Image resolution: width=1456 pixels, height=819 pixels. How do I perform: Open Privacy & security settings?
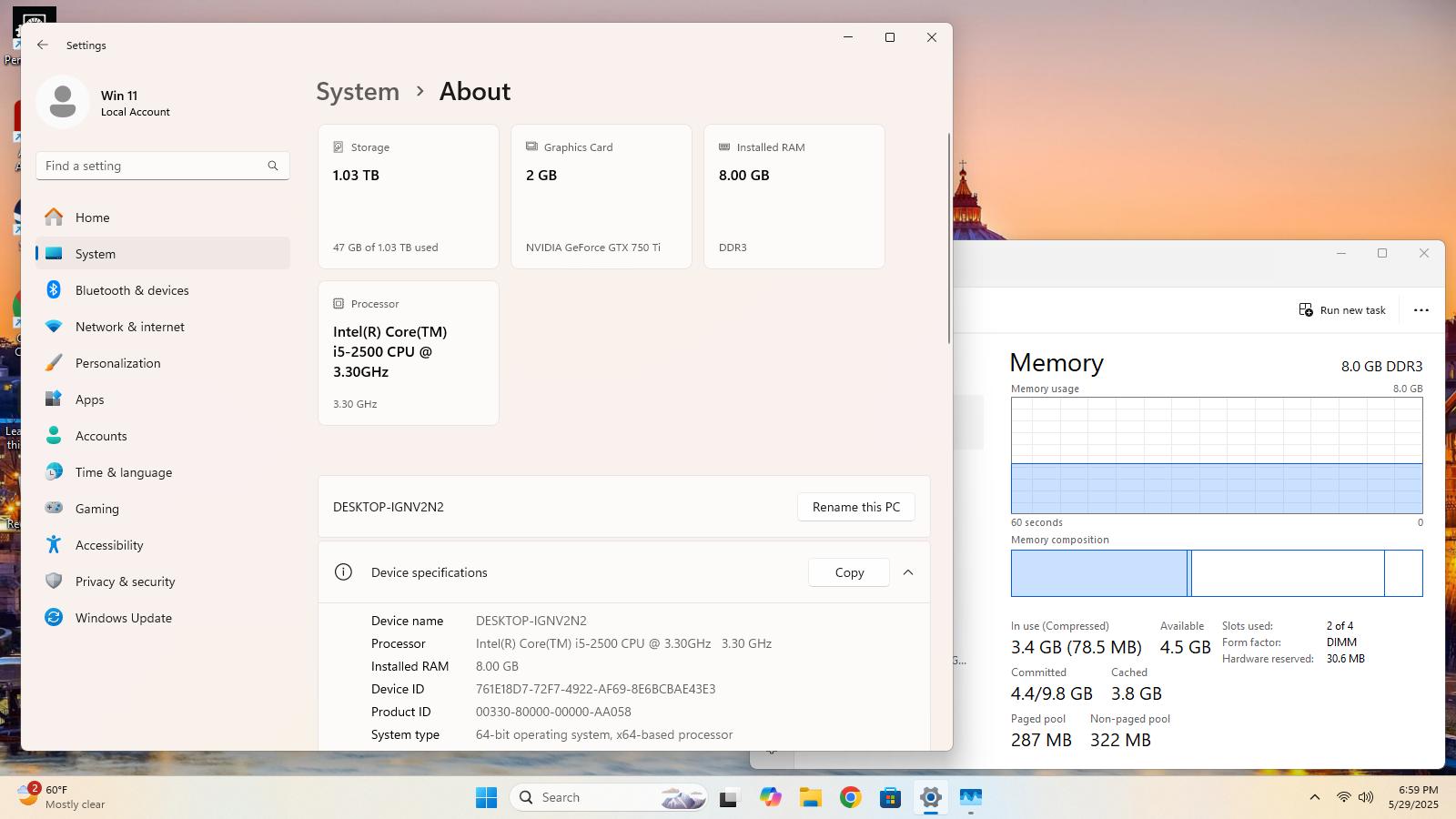(x=163, y=581)
